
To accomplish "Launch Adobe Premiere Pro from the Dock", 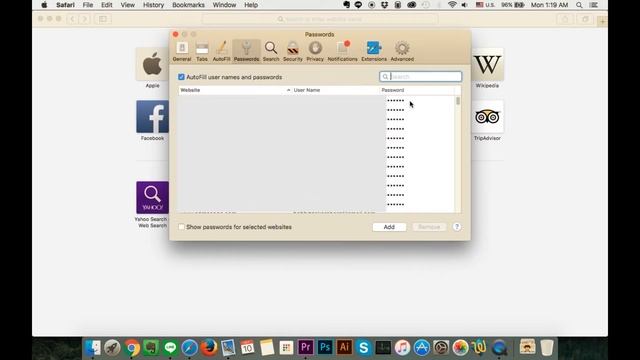I will coord(306,348).
